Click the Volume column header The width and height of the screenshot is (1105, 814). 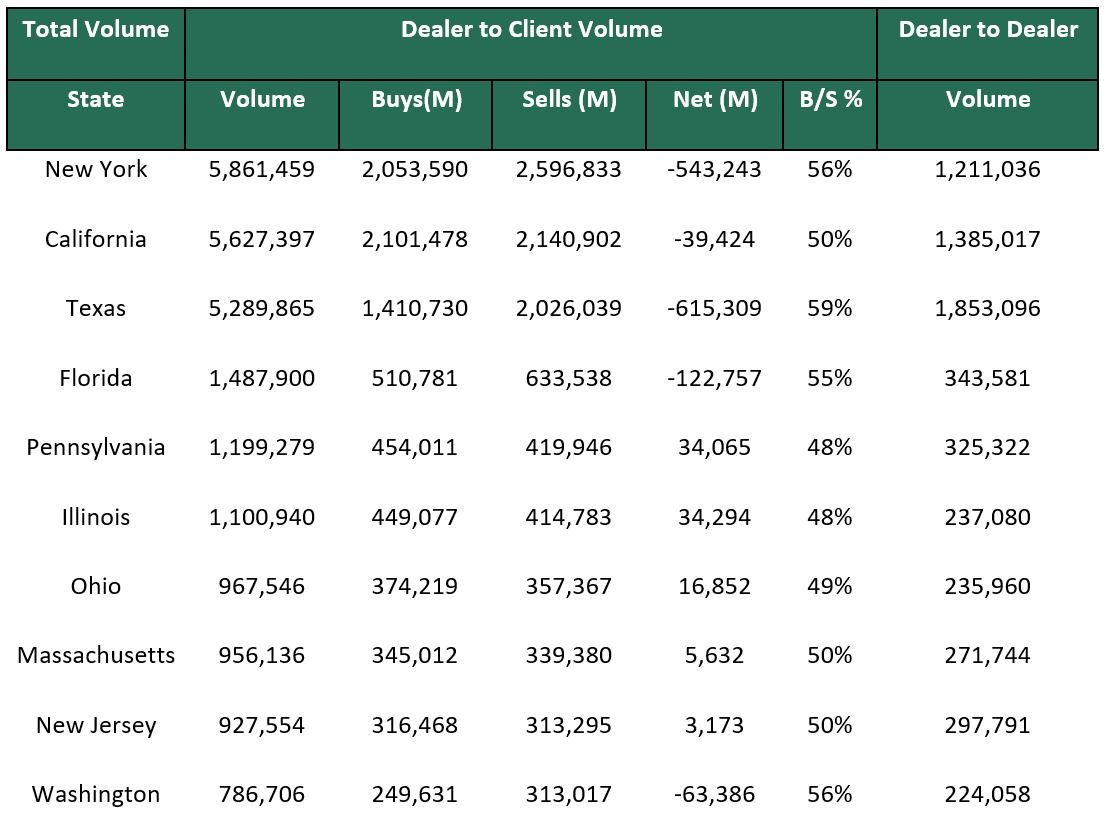tap(262, 99)
